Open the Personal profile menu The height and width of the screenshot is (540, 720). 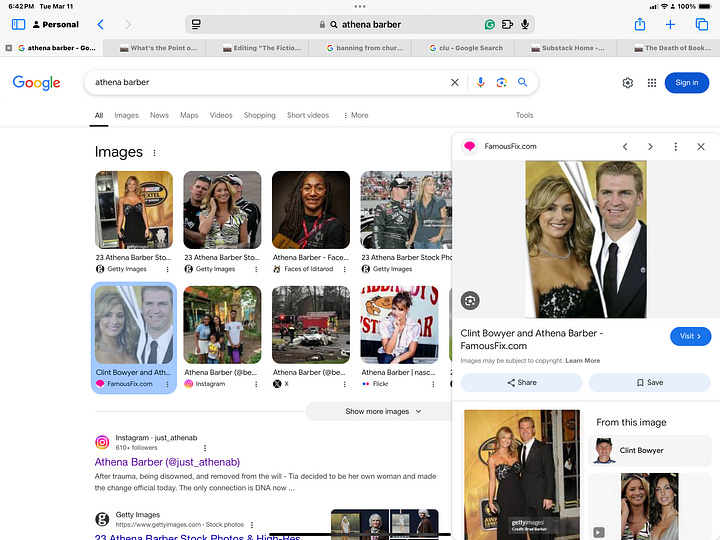56,24
